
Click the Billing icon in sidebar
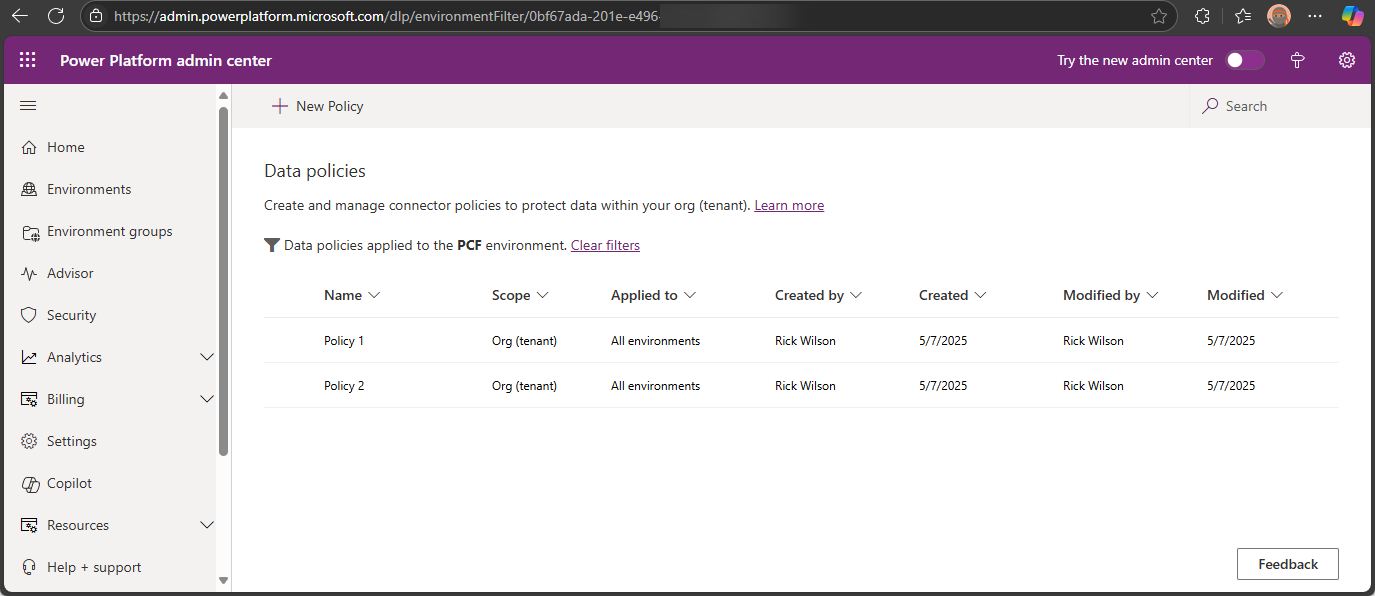pyautogui.click(x=29, y=399)
